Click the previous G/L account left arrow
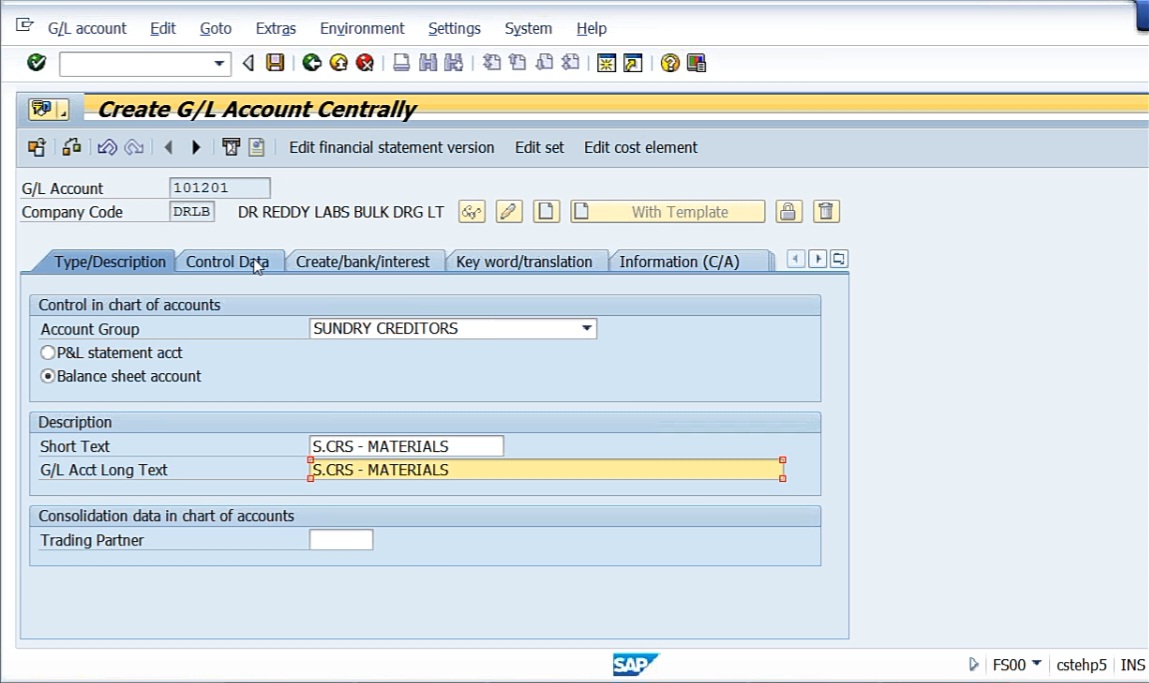Viewport: 1149px width, 683px height. point(169,147)
